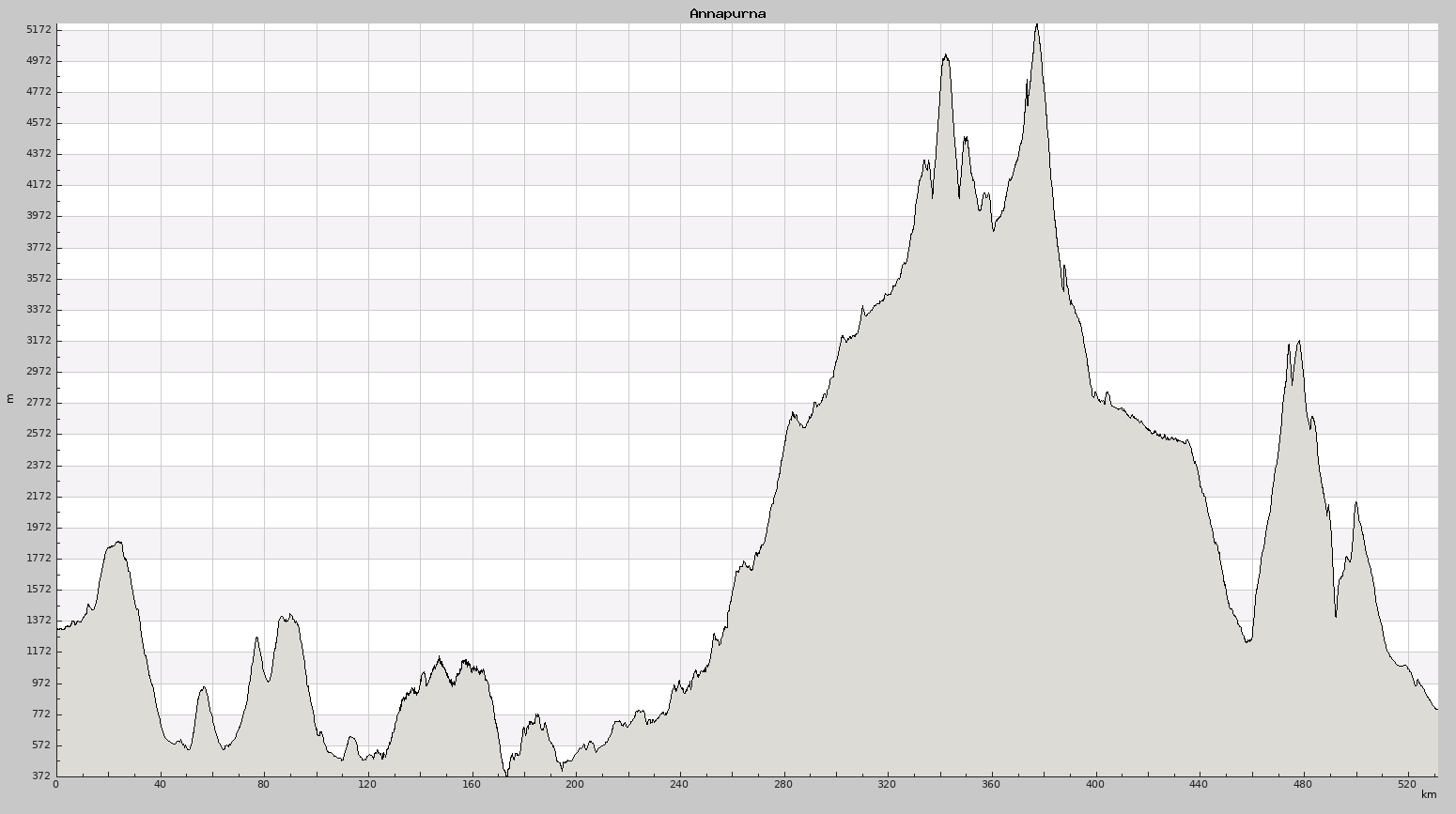The image size is (1456, 814).
Task: Click the valley bottom near 459 km
Action: click(x=1247, y=642)
